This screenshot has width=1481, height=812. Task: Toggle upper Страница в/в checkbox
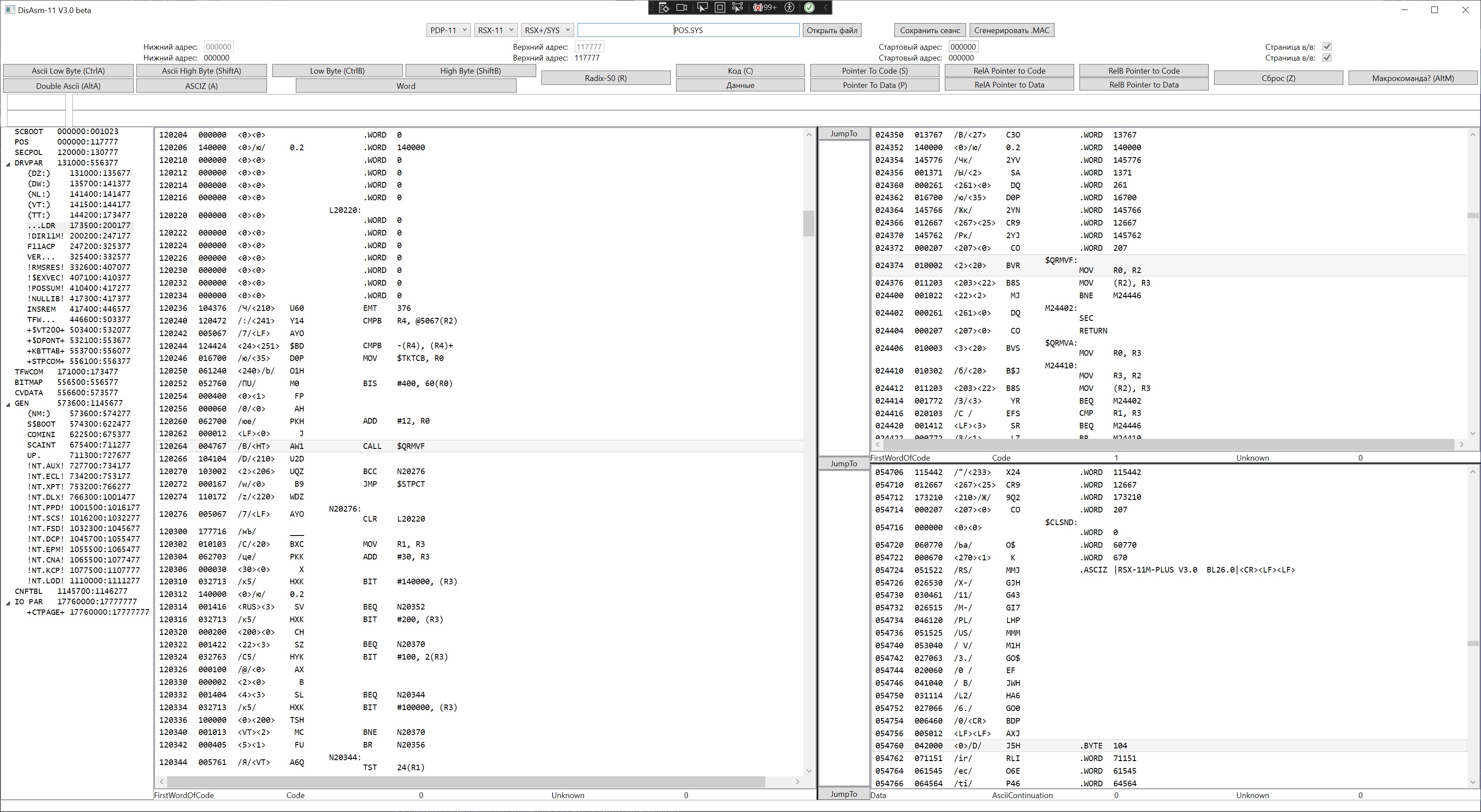tap(1327, 47)
